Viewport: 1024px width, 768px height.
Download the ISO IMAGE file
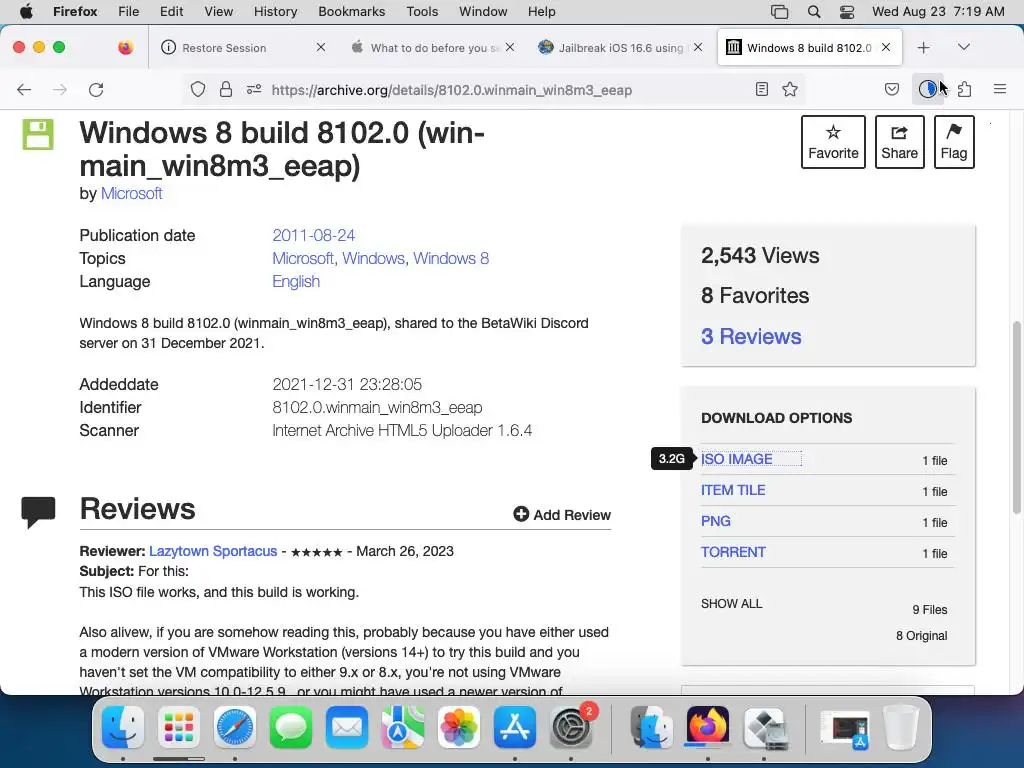(x=737, y=459)
